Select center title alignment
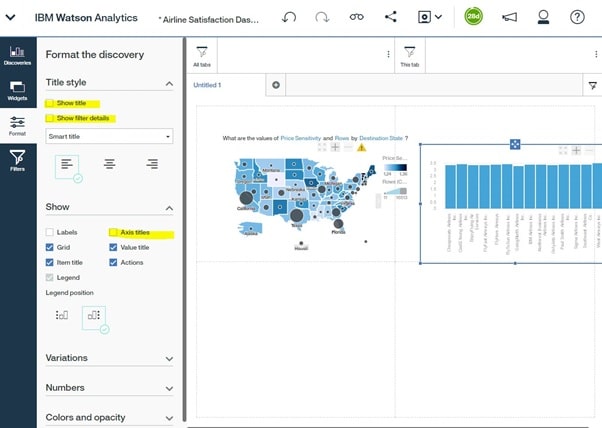The image size is (602, 428). pos(109,164)
